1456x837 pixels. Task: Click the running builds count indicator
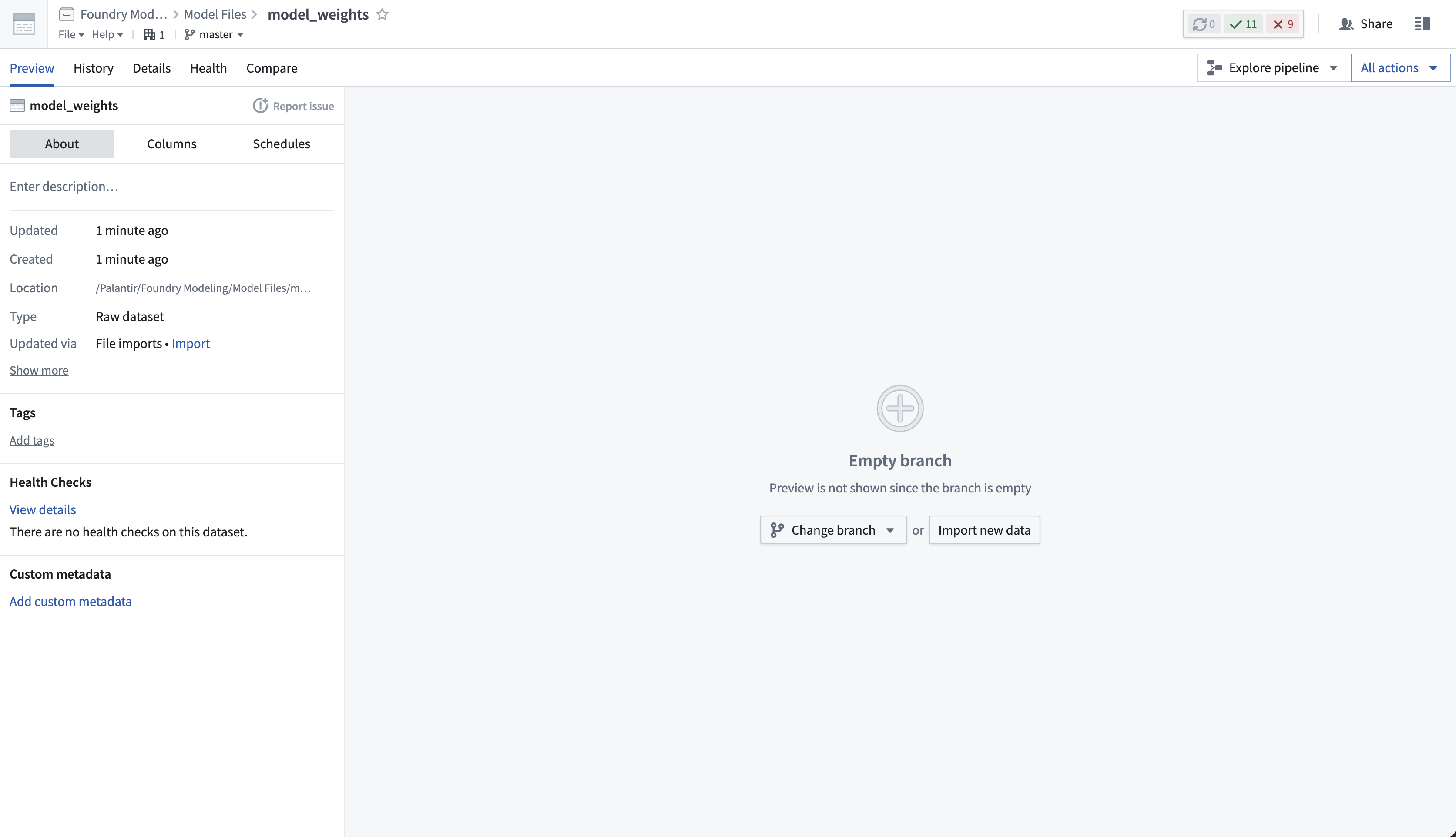(1204, 24)
